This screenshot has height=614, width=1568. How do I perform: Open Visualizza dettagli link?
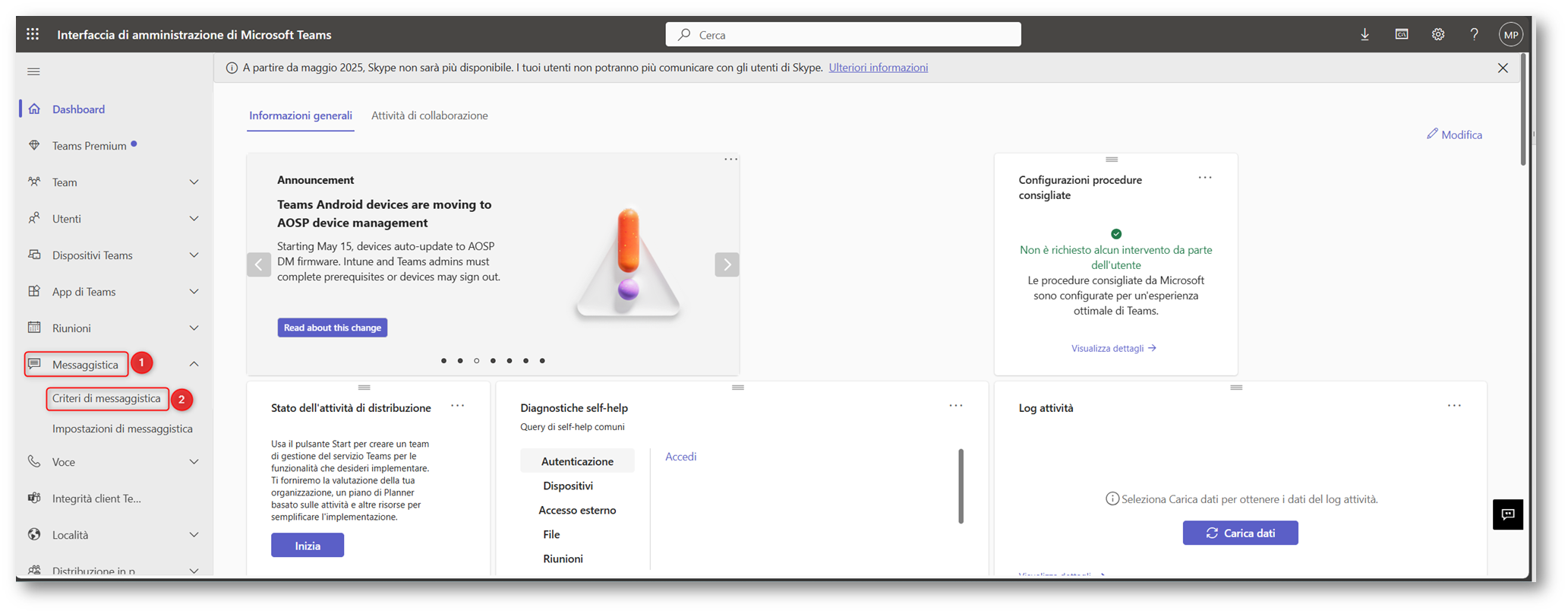[1114, 348]
